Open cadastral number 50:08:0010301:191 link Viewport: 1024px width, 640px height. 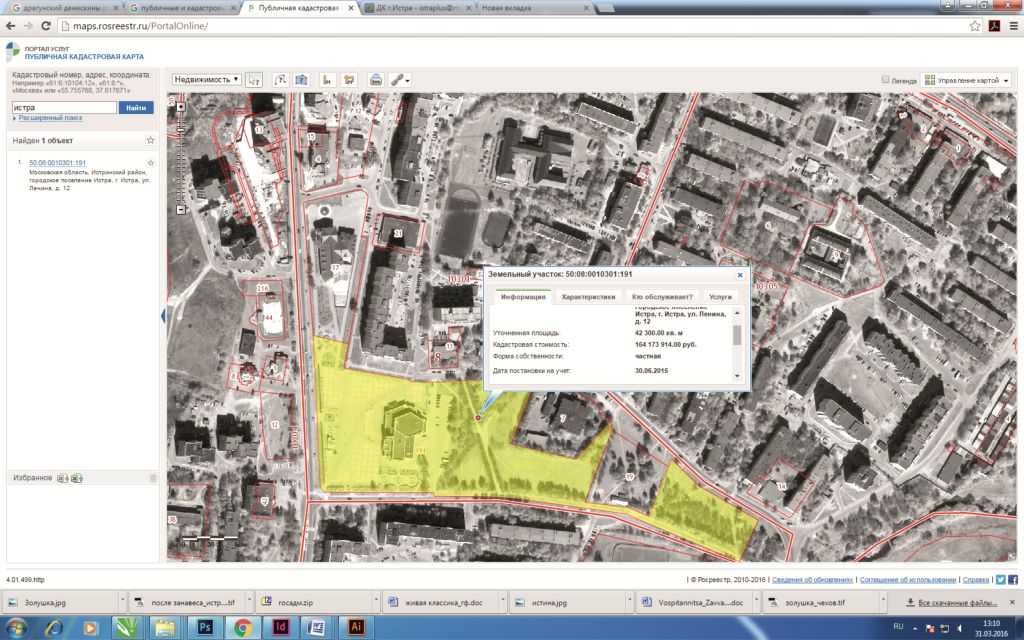[x=57, y=163]
